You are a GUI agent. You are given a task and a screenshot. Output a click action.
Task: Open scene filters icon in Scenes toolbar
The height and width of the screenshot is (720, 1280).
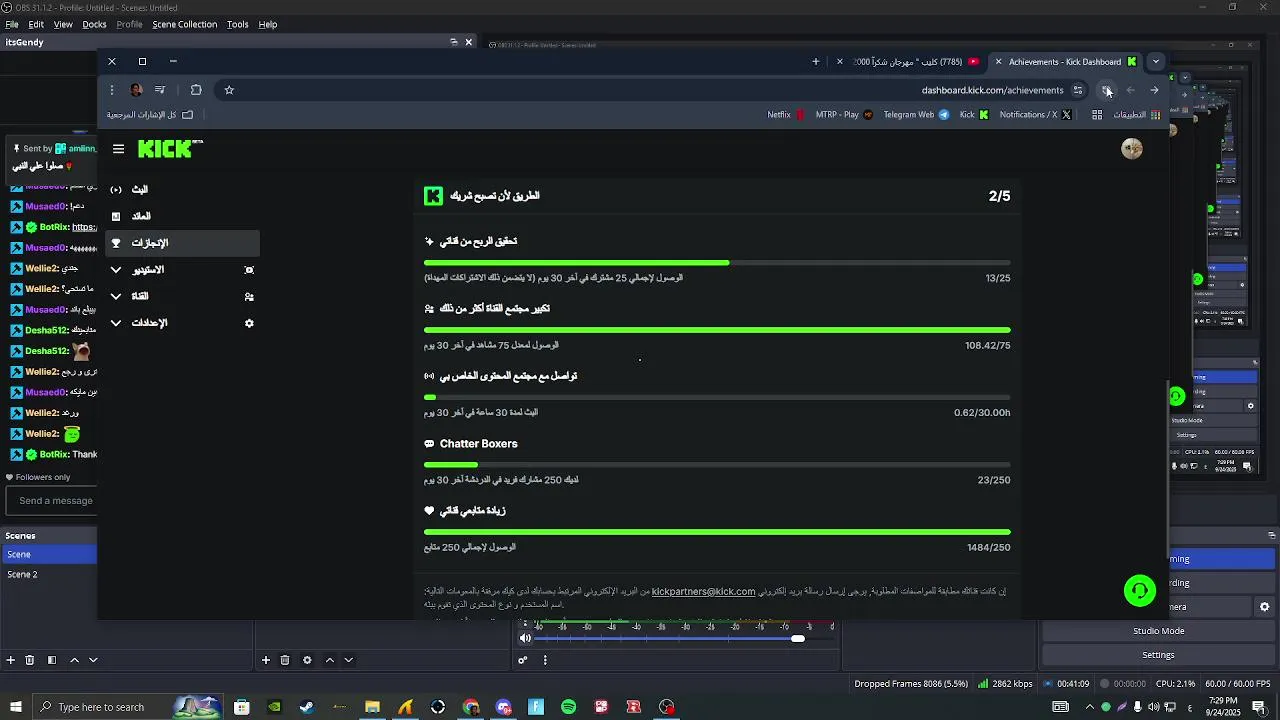pos(52,660)
